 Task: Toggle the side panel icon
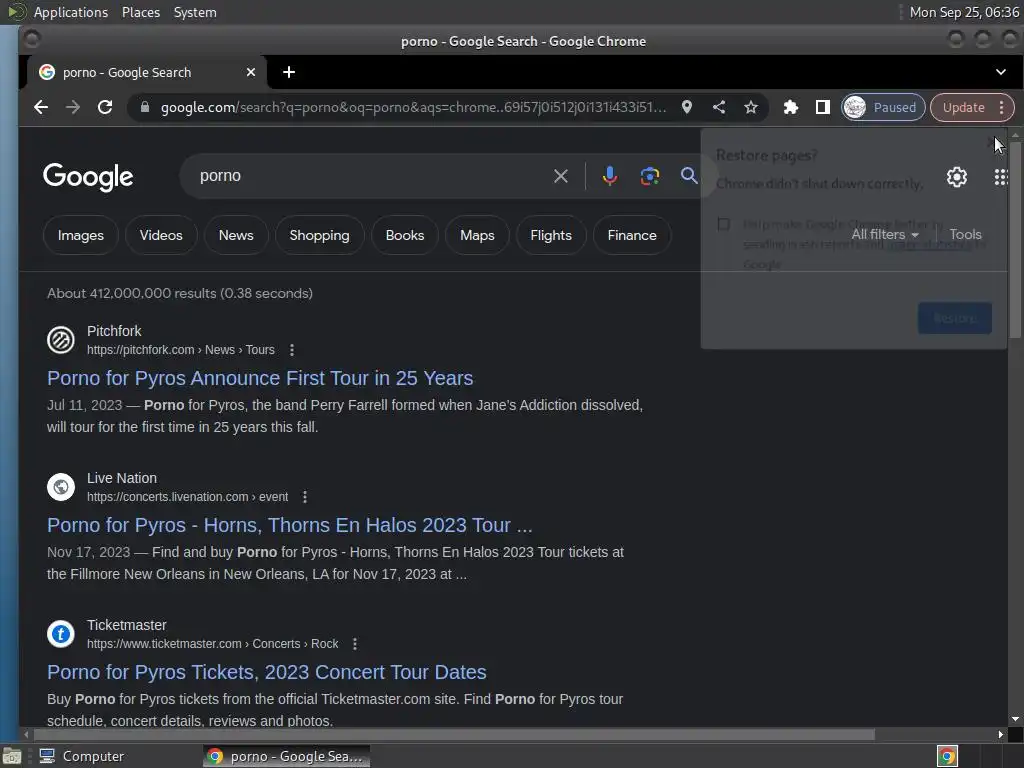823,107
